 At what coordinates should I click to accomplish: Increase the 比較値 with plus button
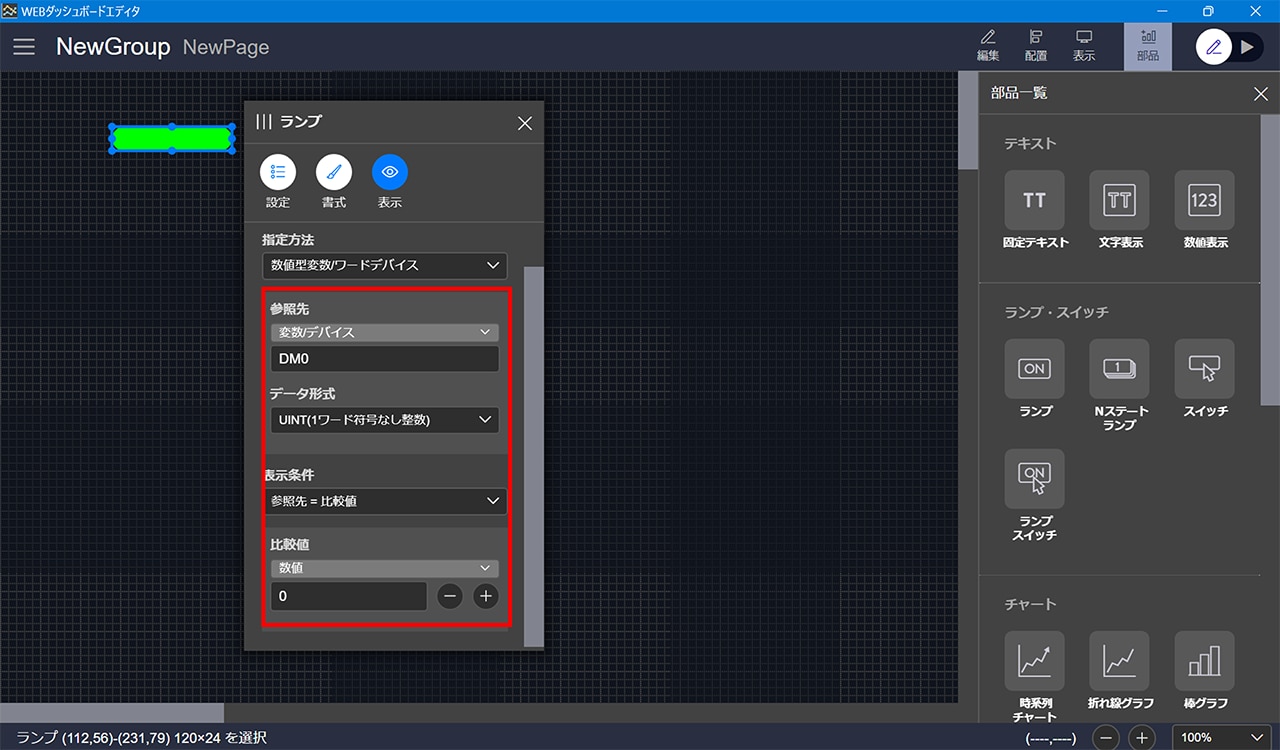pos(485,596)
